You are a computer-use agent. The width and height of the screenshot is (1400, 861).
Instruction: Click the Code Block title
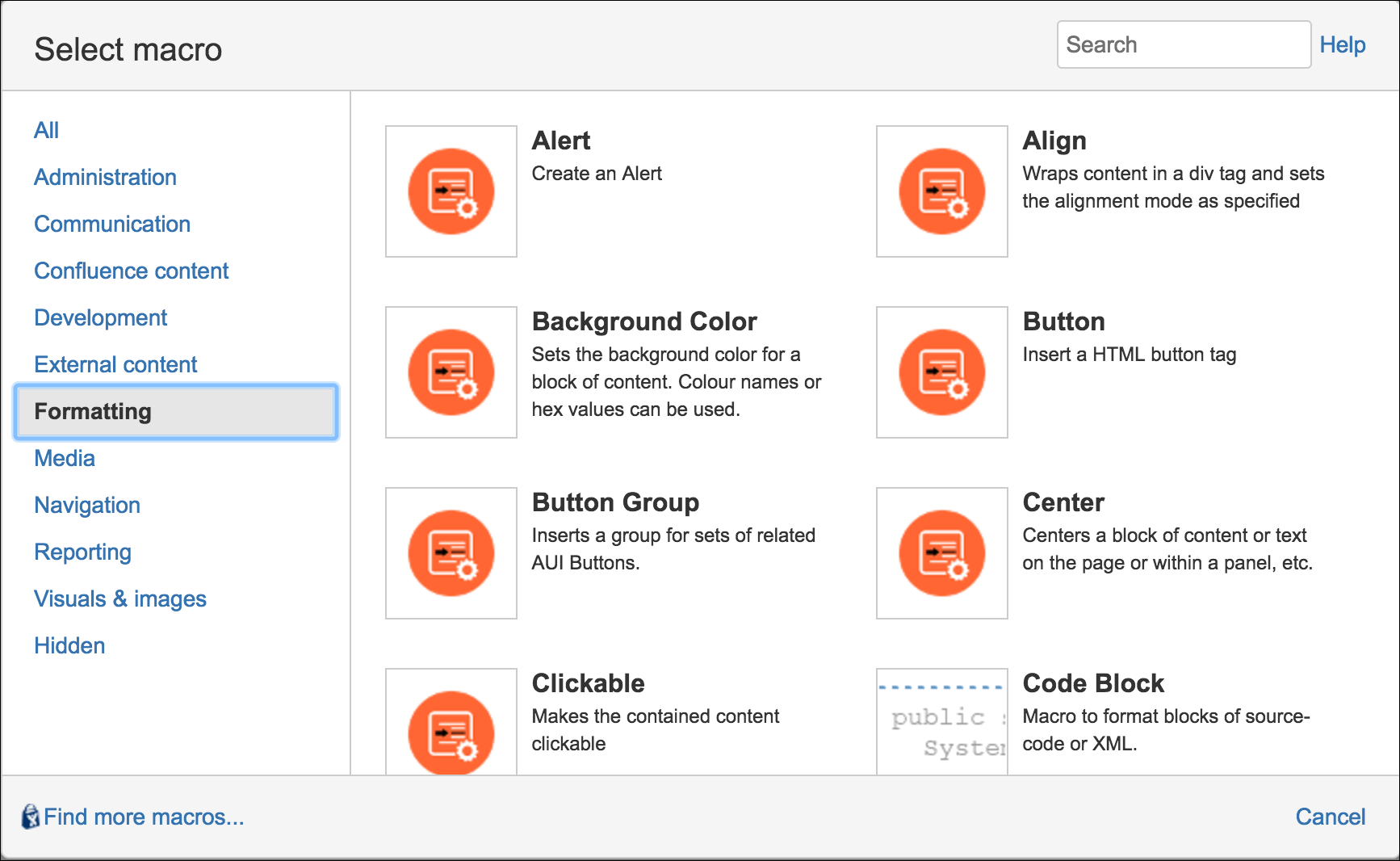pyautogui.click(x=1093, y=683)
